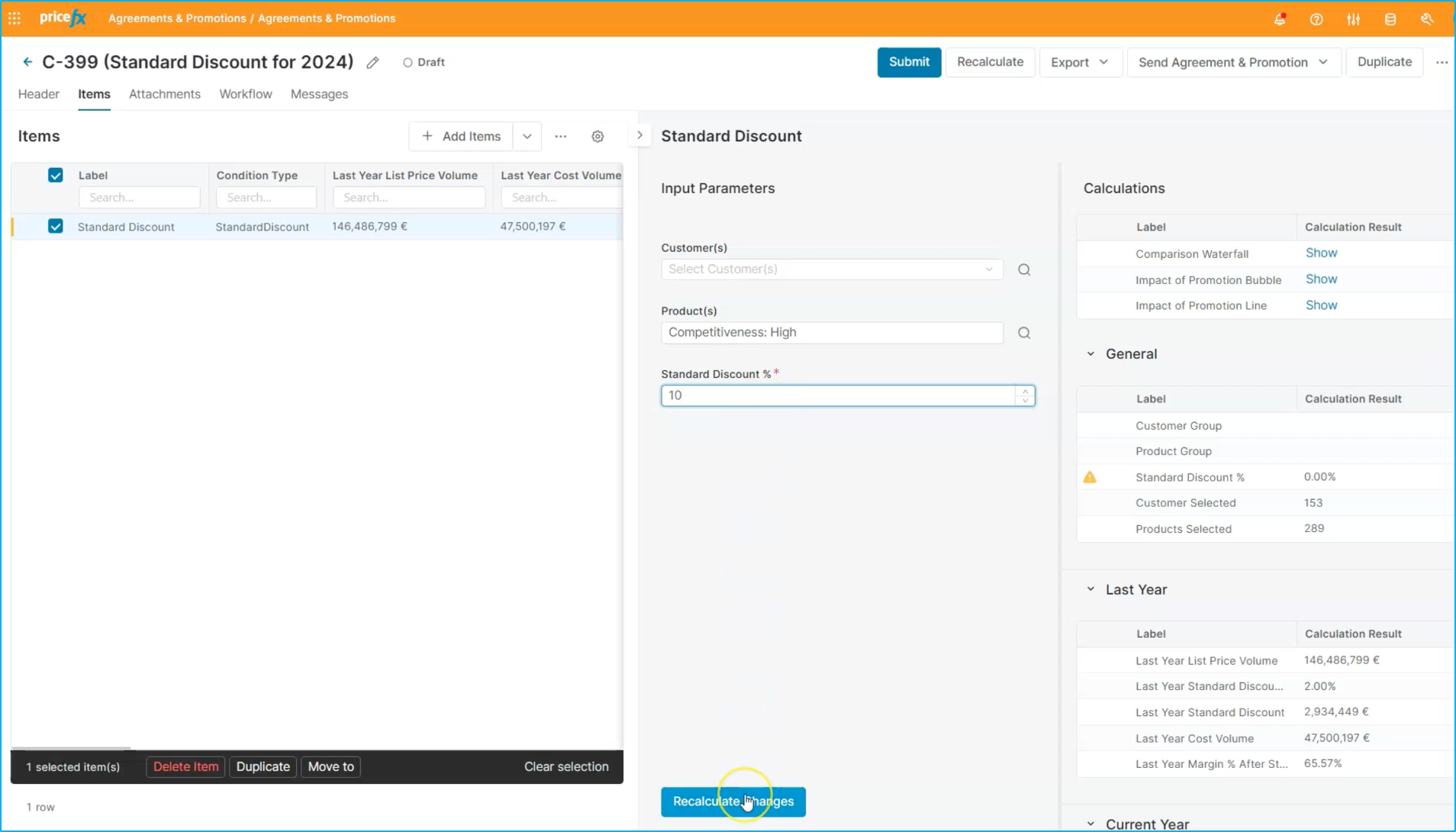The image size is (1456, 832).
Task: Click the search icon beside Product(s)
Action: point(1024,333)
